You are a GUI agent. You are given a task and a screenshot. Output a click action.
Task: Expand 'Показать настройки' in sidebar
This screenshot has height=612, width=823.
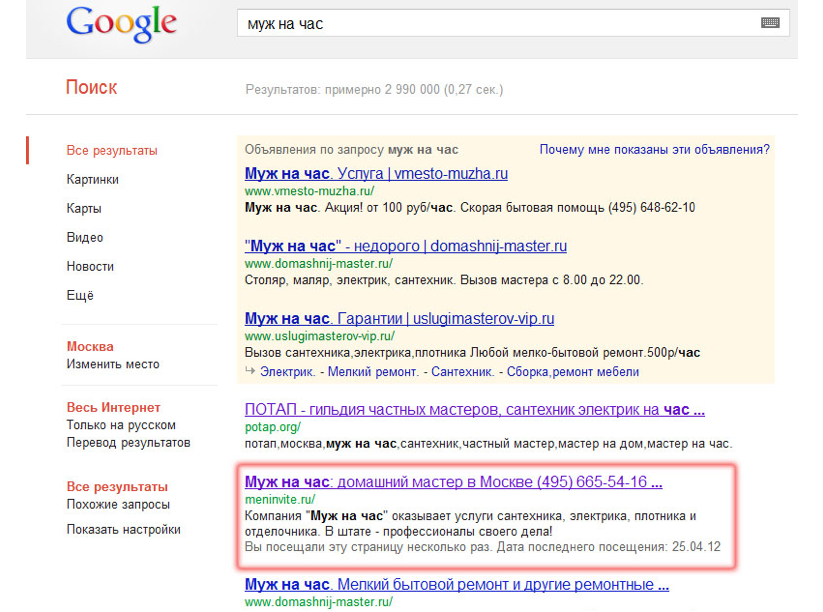coord(124,530)
